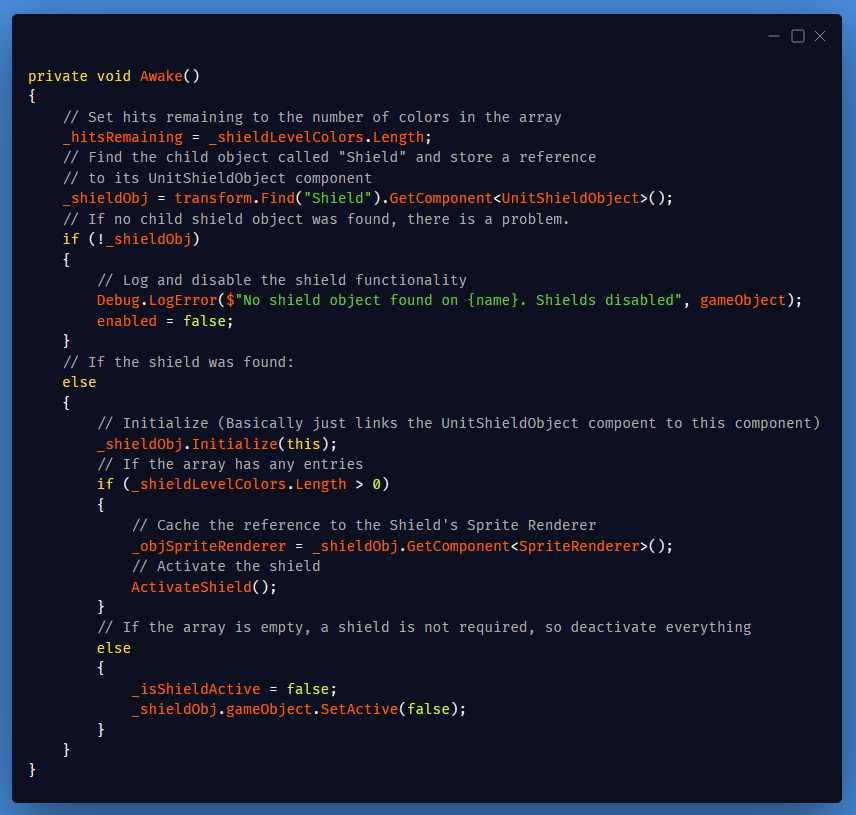856x815 pixels.
Task: Click '_shieldObj.gameObject.SetActive(false);' statement
Action: tap(299, 709)
